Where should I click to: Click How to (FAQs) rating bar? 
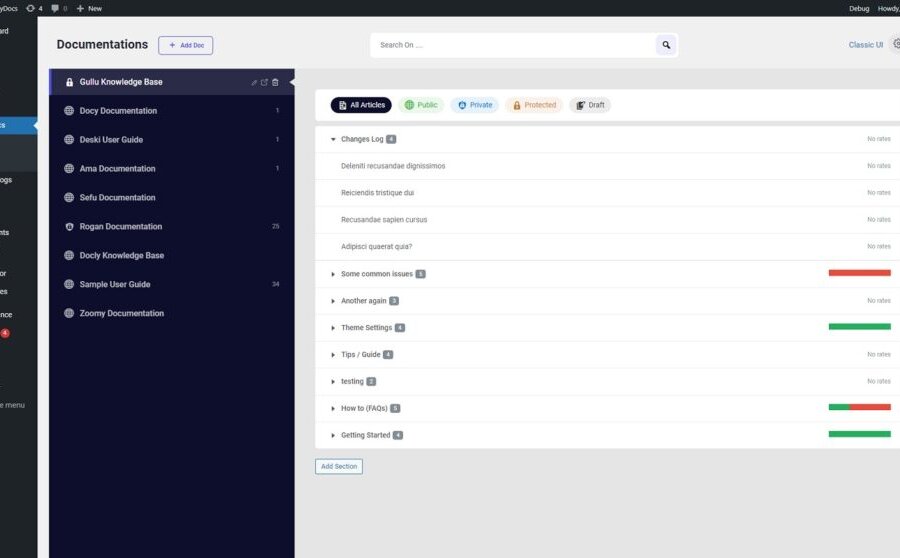tap(859, 407)
